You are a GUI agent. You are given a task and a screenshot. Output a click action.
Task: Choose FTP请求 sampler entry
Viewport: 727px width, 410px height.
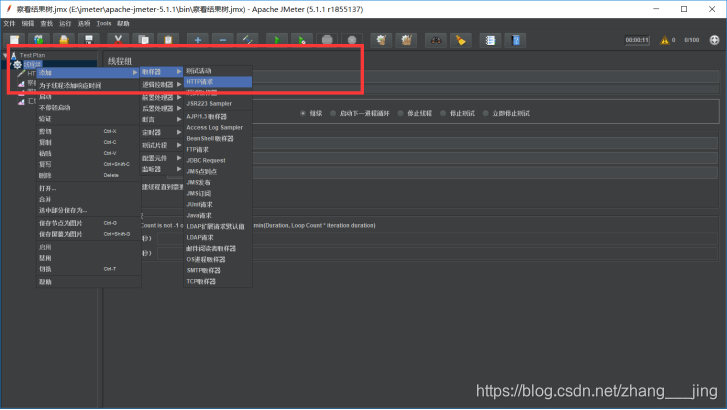point(218,149)
